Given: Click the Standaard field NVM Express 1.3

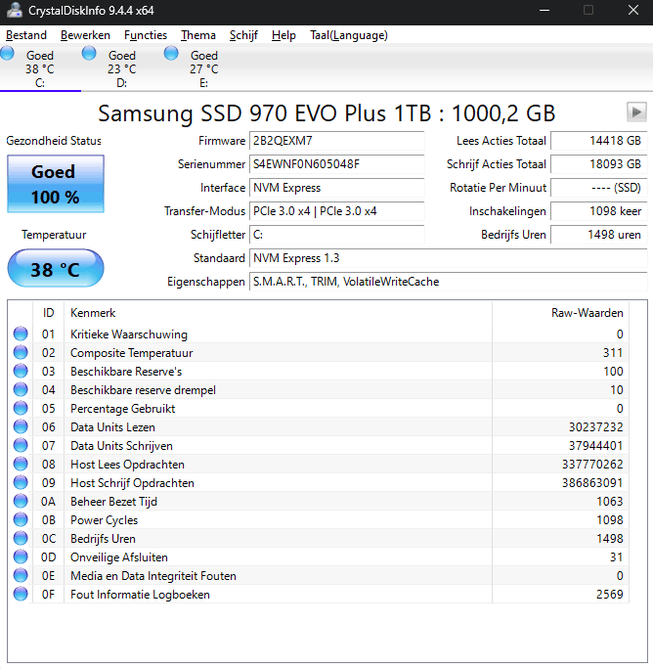Looking at the screenshot, I should [x=448, y=258].
